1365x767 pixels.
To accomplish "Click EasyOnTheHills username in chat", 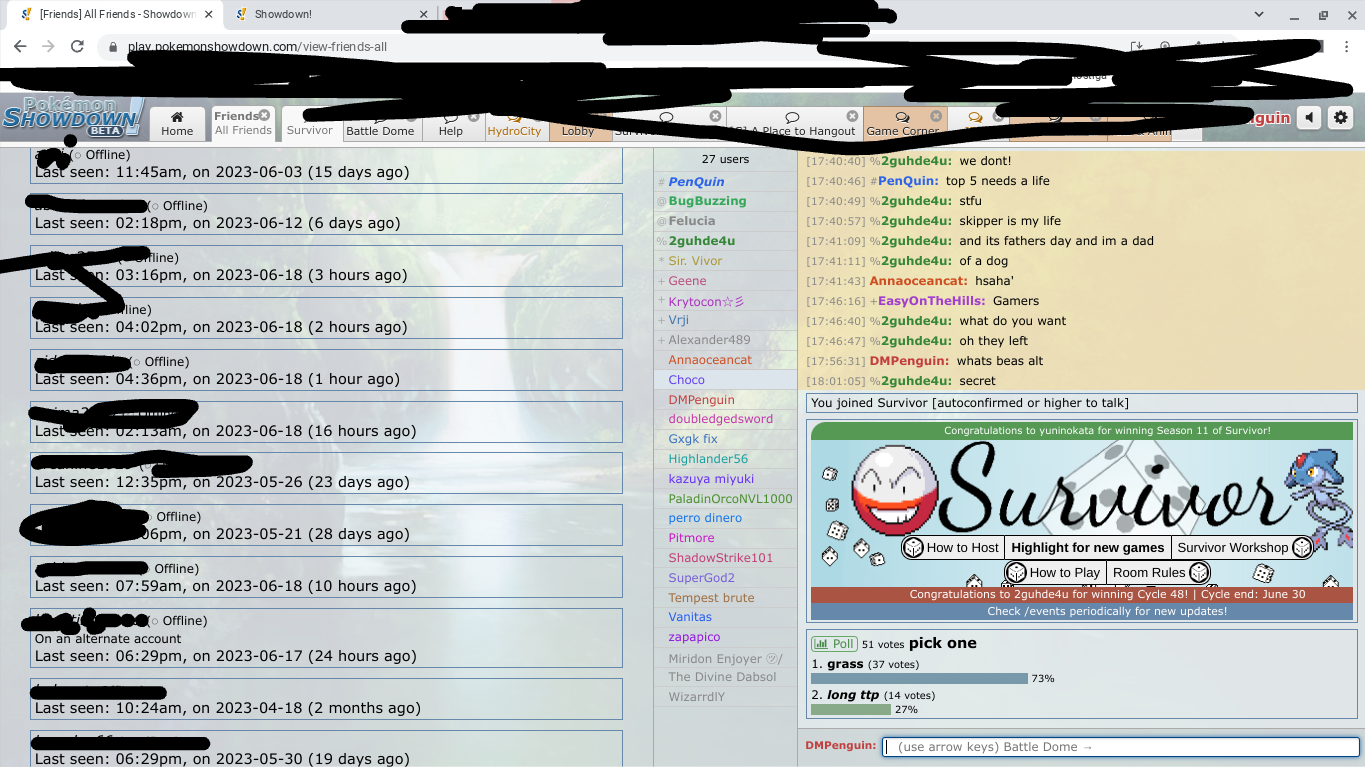I will [931, 301].
